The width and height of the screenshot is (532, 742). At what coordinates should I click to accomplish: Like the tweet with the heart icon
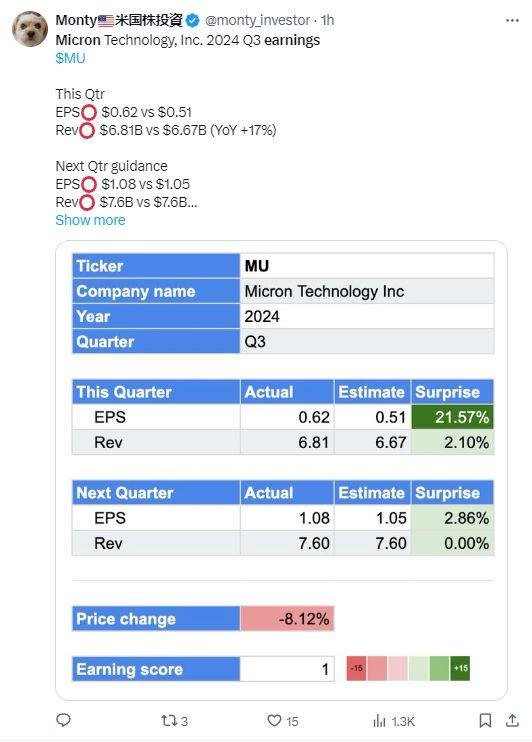coord(274,721)
